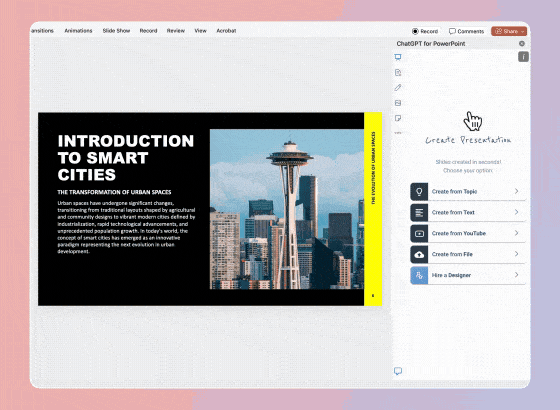The width and height of the screenshot is (560, 410).
Task: Select the 'Introduction to Smart Cities' slide title
Action: pos(126,158)
